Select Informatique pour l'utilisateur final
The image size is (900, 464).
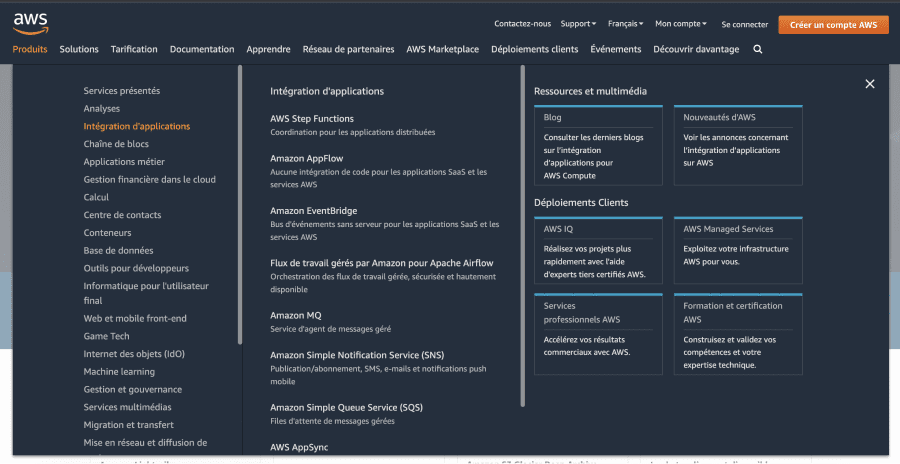[x=146, y=293]
